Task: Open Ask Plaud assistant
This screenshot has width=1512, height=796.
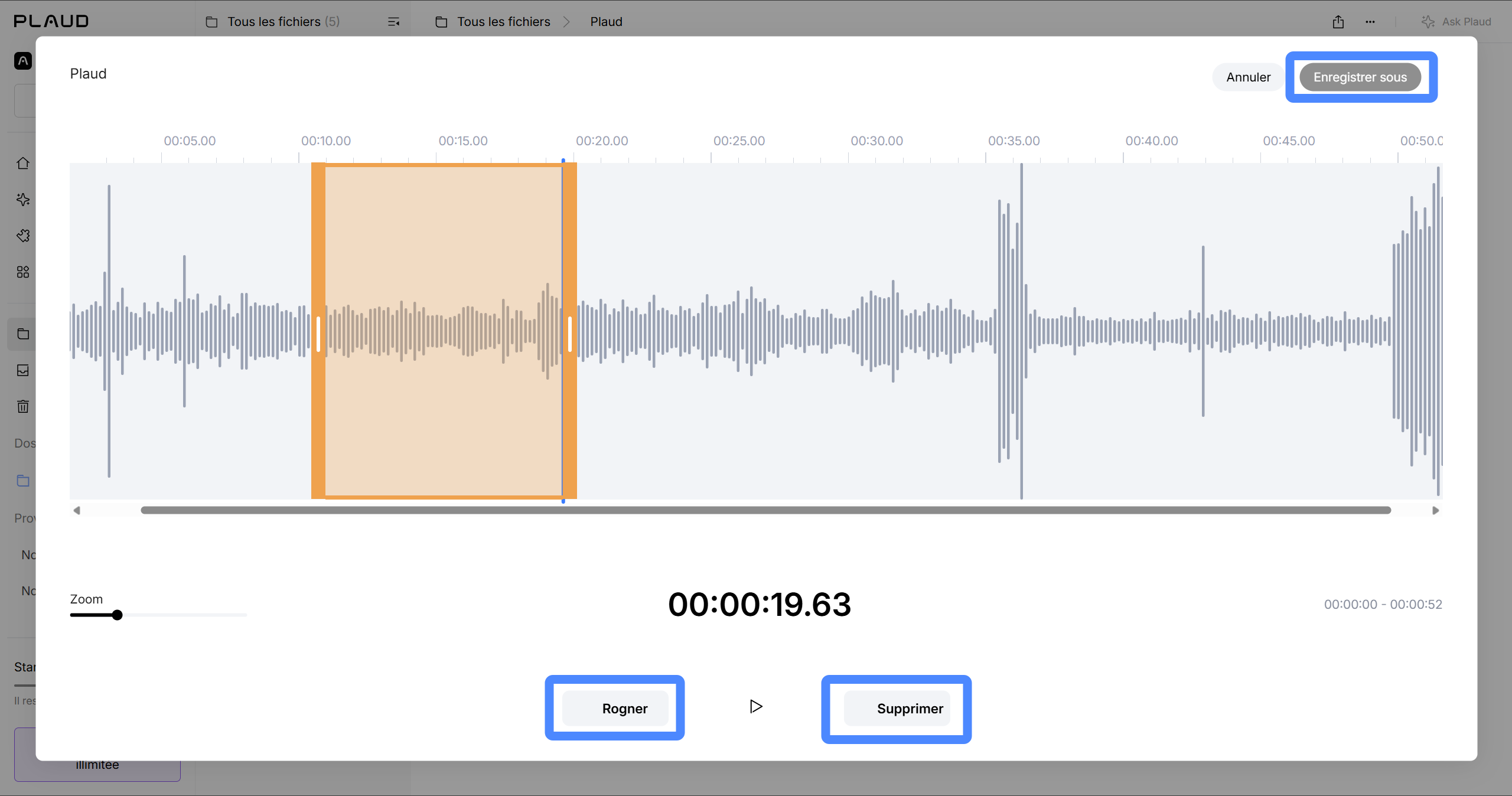Action: (1456, 22)
